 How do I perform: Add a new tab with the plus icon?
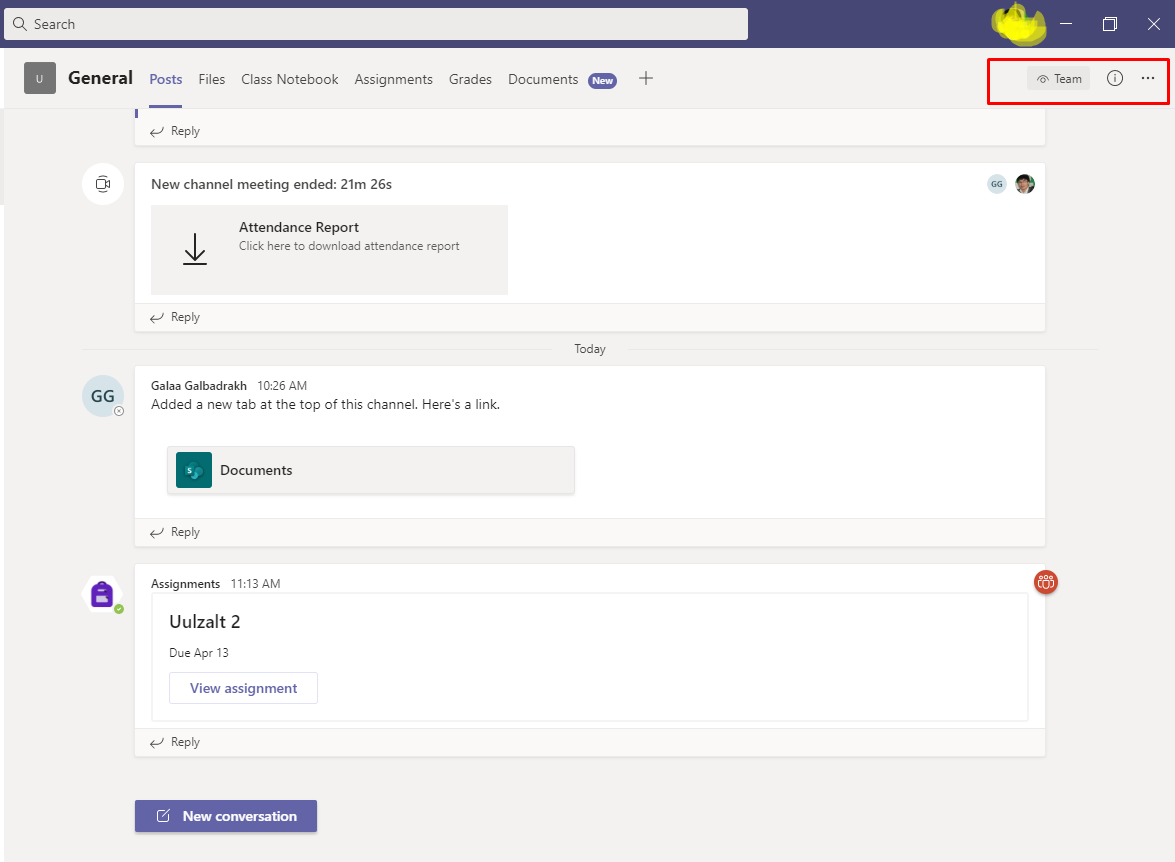[646, 78]
